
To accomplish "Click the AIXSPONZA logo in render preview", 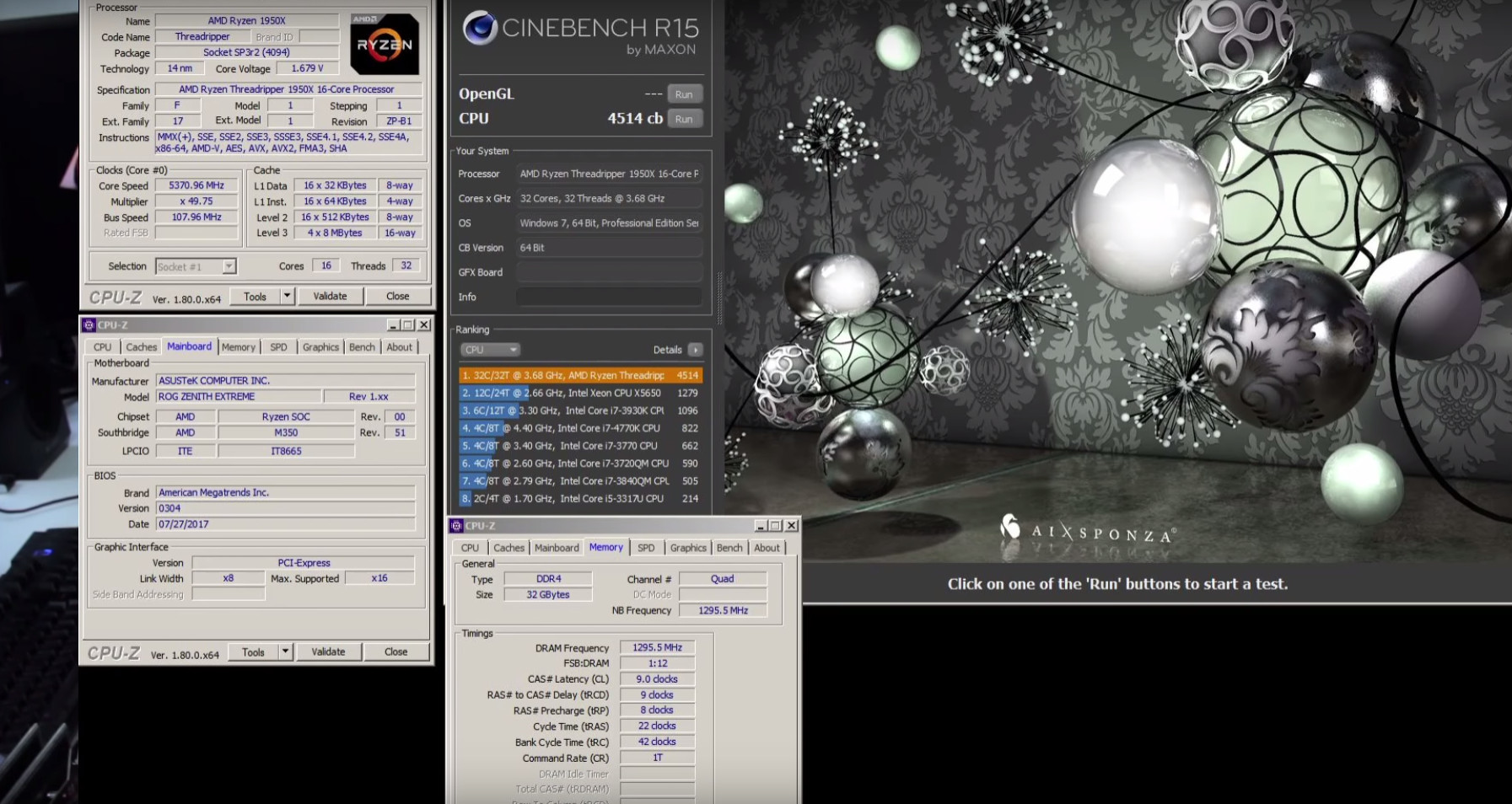I will click(1087, 531).
